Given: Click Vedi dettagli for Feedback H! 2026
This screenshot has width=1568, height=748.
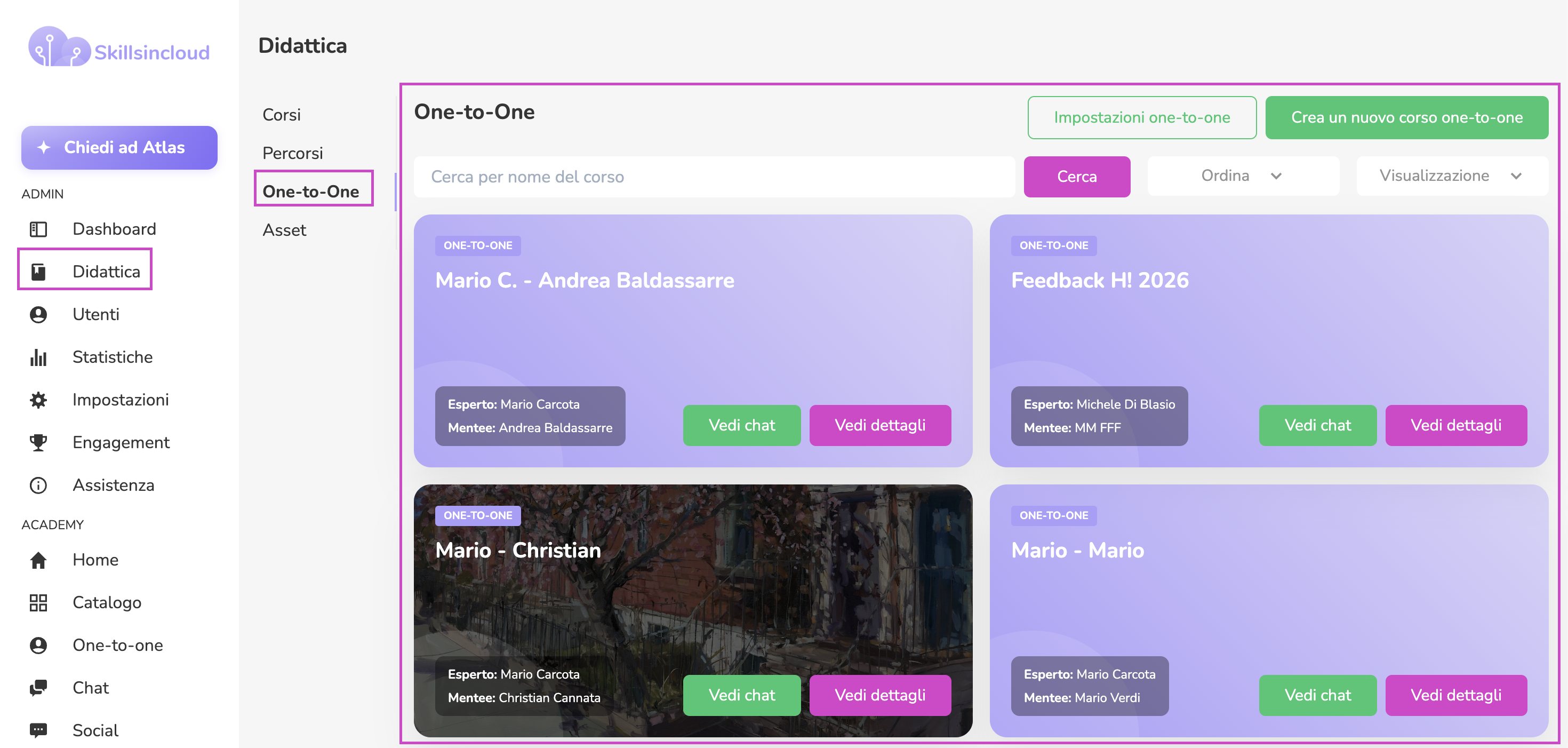Looking at the screenshot, I should pyautogui.click(x=1456, y=425).
